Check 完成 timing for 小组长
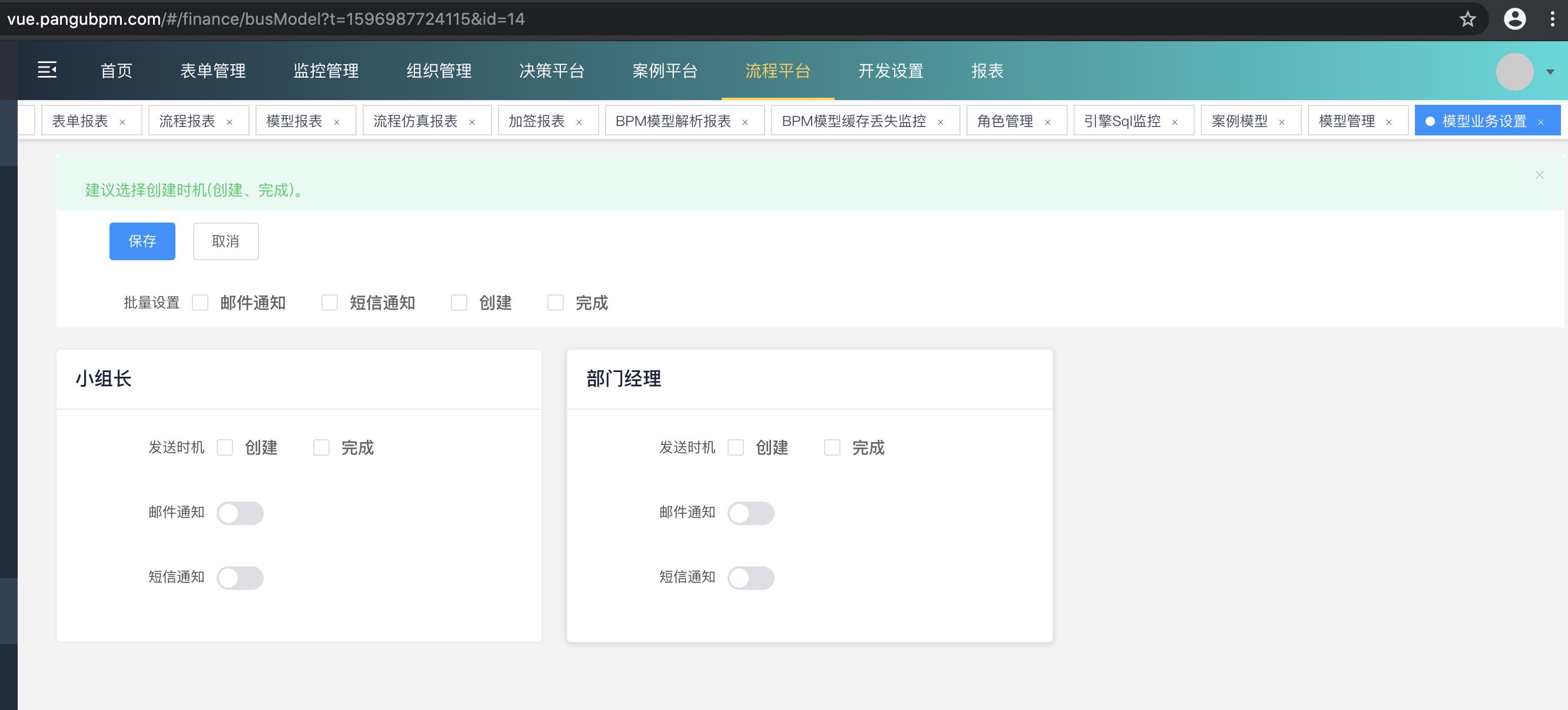This screenshot has width=1568, height=710. tap(321, 447)
